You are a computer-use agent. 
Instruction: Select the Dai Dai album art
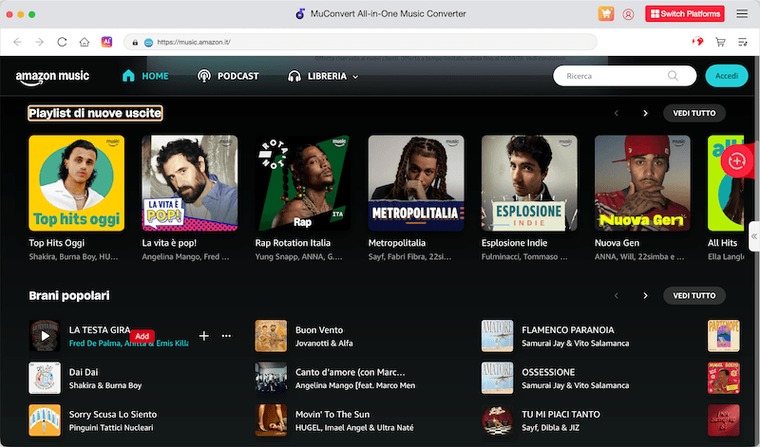pos(45,378)
